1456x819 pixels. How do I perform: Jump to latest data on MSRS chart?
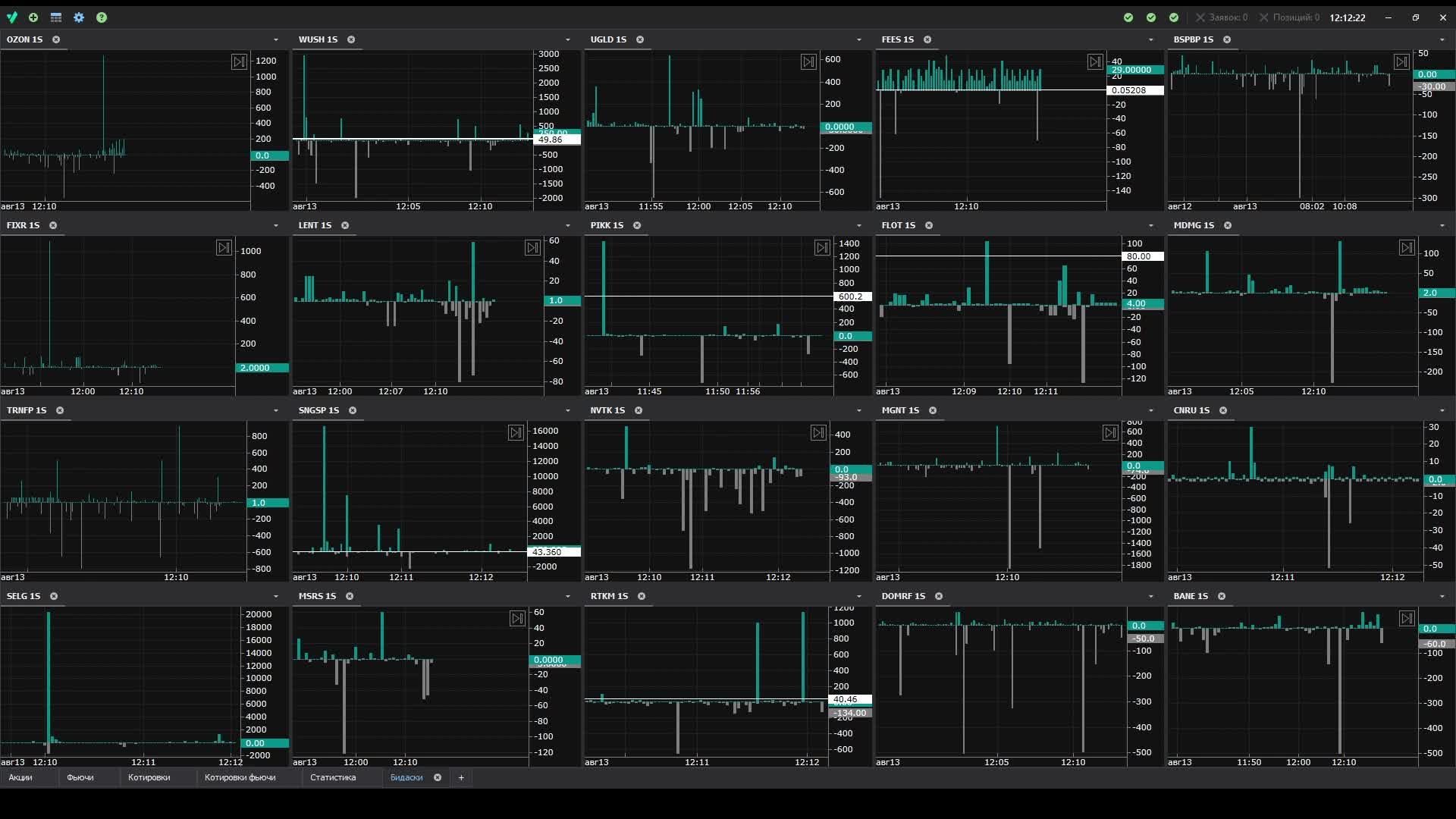pos(517,619)
